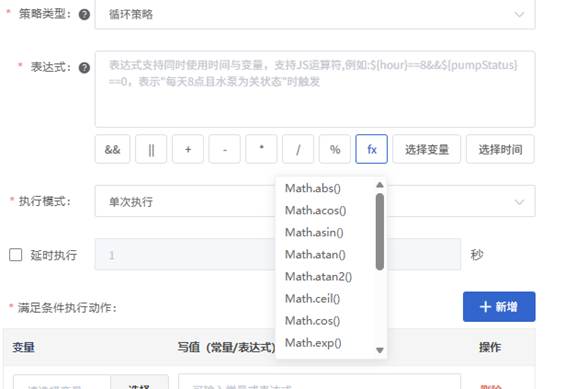Click the 选择时间 button
The height and width of the screenshot is (389, 576).
tap(500, 149)
